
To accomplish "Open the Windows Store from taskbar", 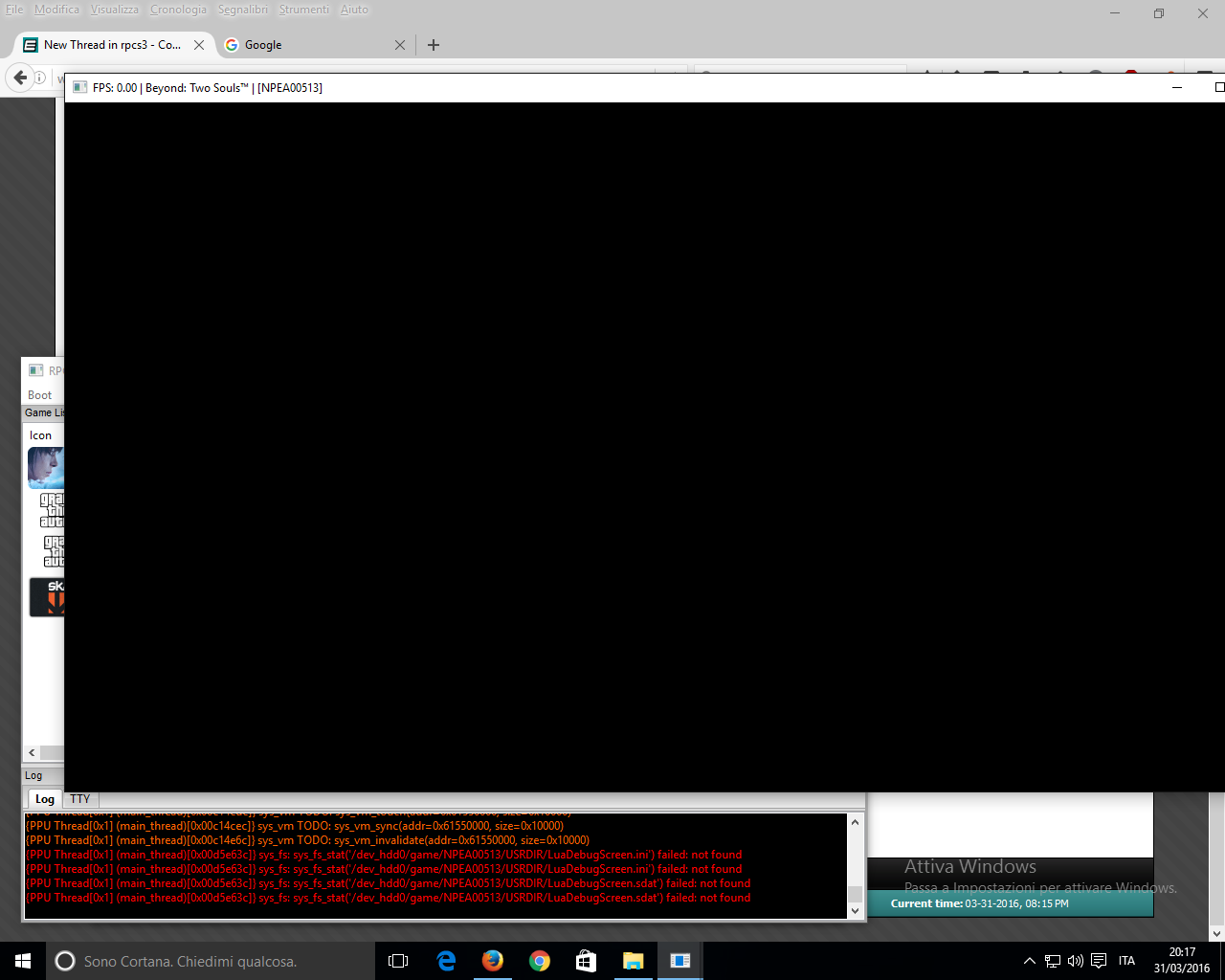I will (x=586, y=961).
